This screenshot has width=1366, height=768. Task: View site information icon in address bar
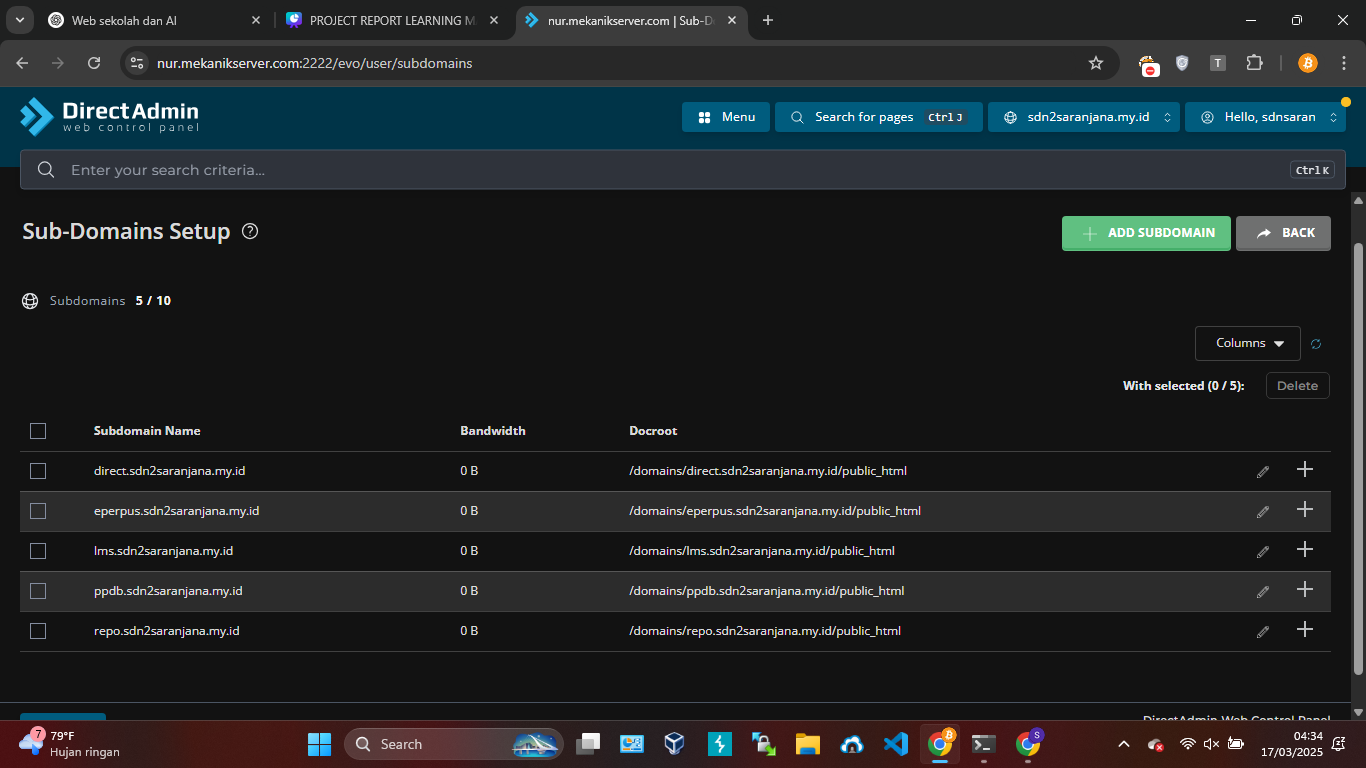138,63
